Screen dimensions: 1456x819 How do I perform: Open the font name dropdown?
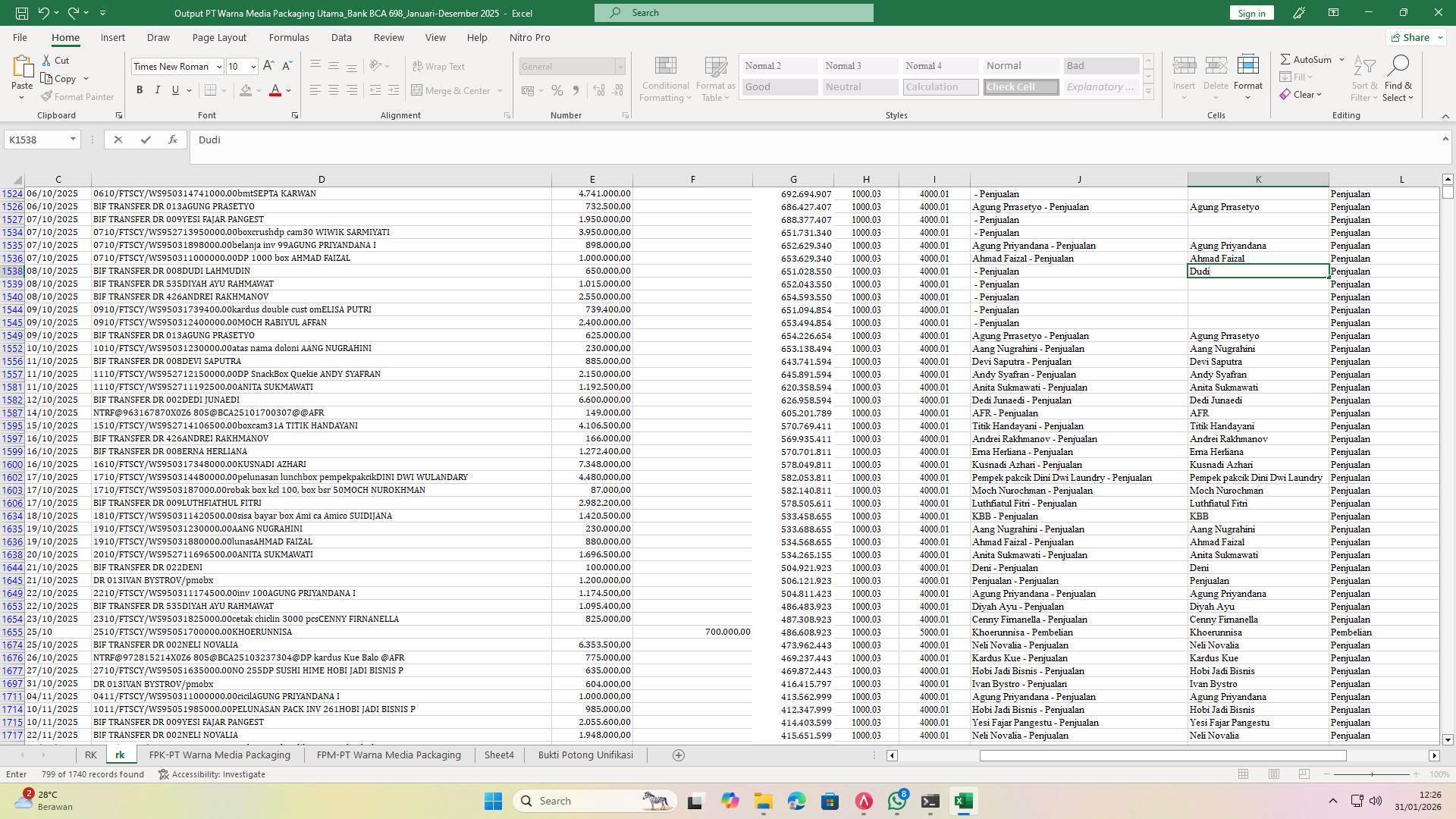coord(218,67)
